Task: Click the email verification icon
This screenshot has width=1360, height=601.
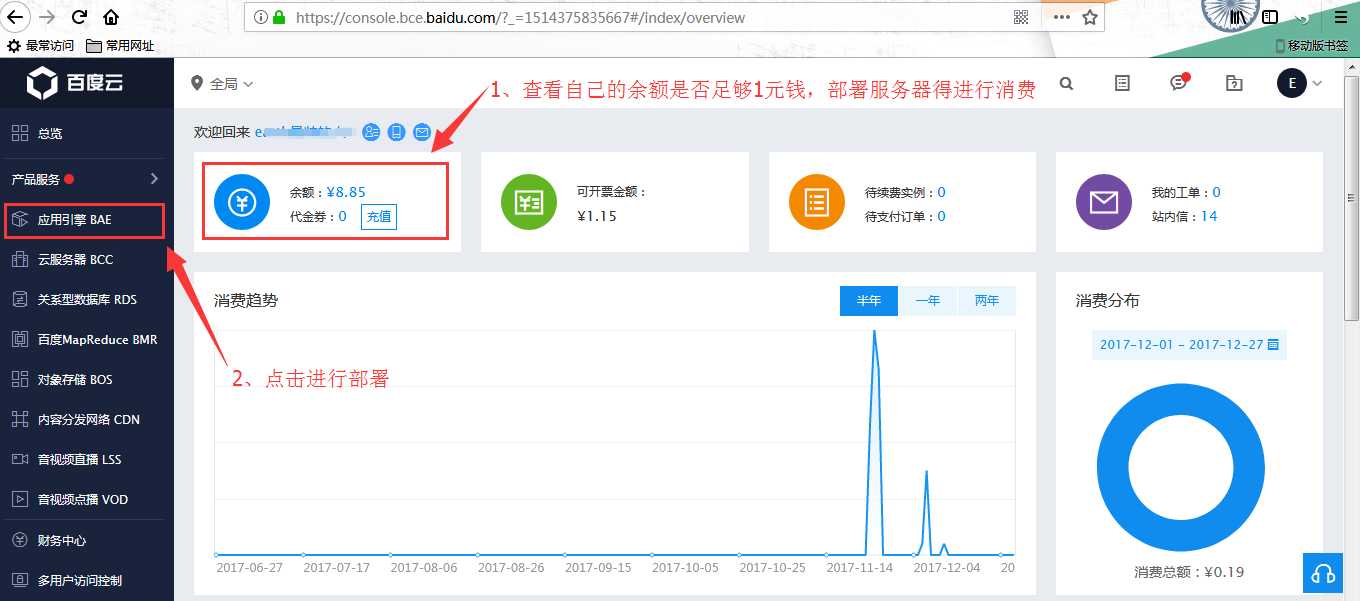Action: point(422,132)
